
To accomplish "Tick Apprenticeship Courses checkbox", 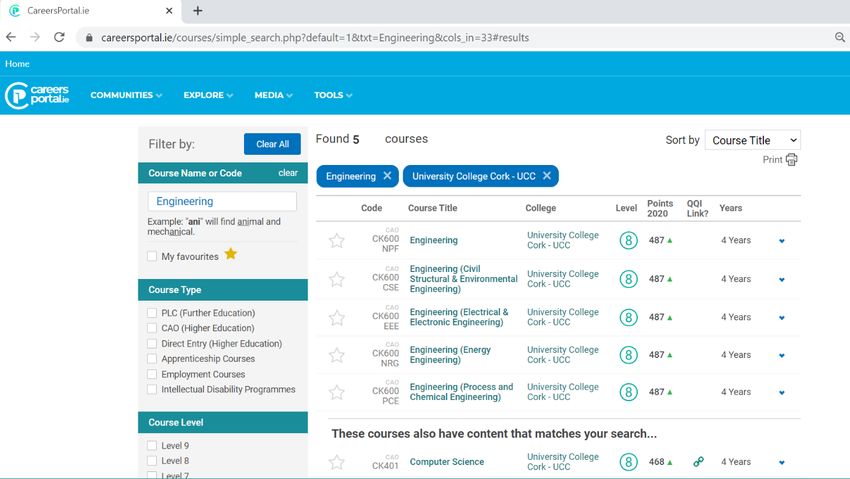I will click(x=152, y=359).
